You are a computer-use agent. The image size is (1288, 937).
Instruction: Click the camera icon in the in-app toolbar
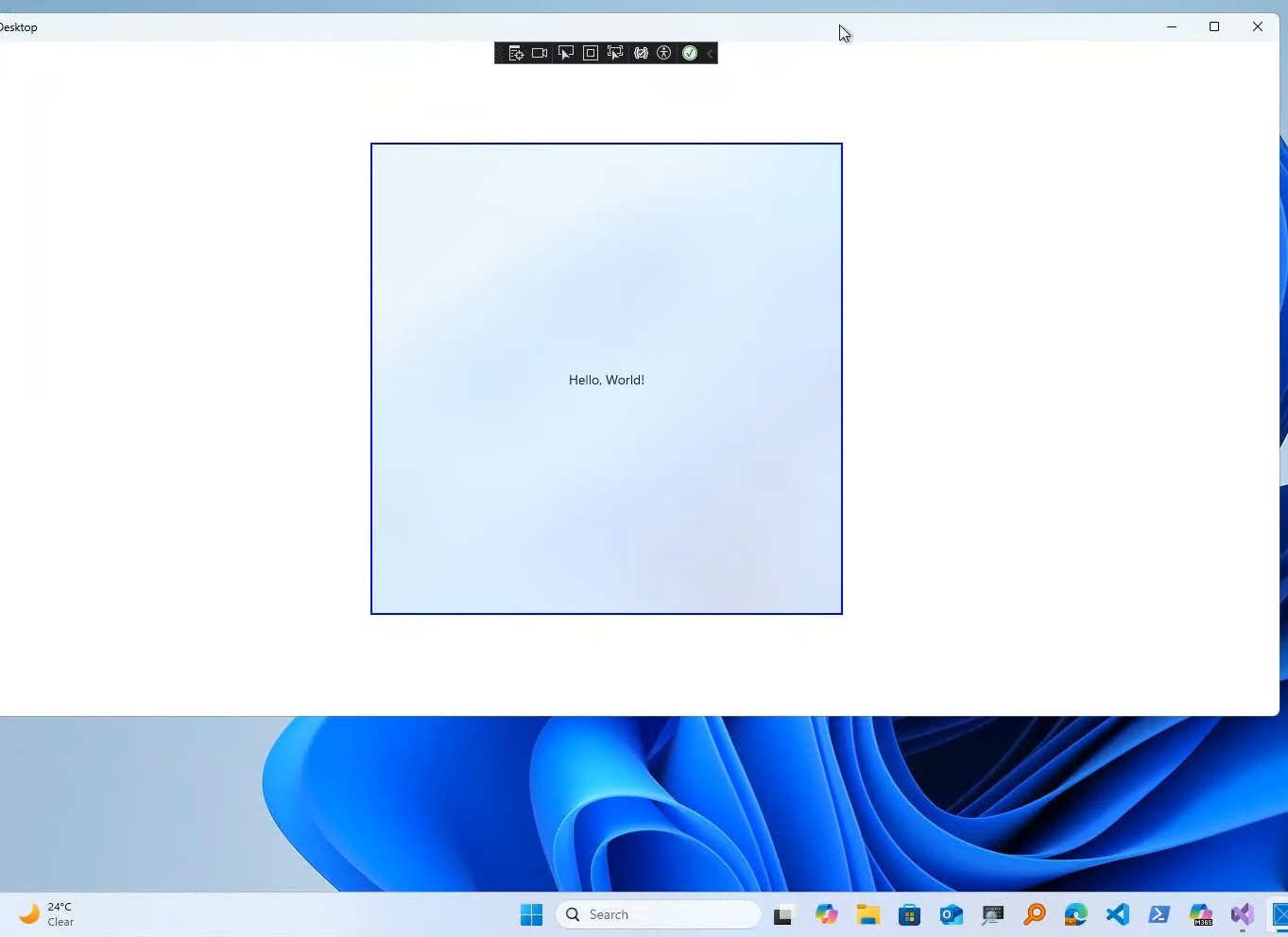click(539, 53)
